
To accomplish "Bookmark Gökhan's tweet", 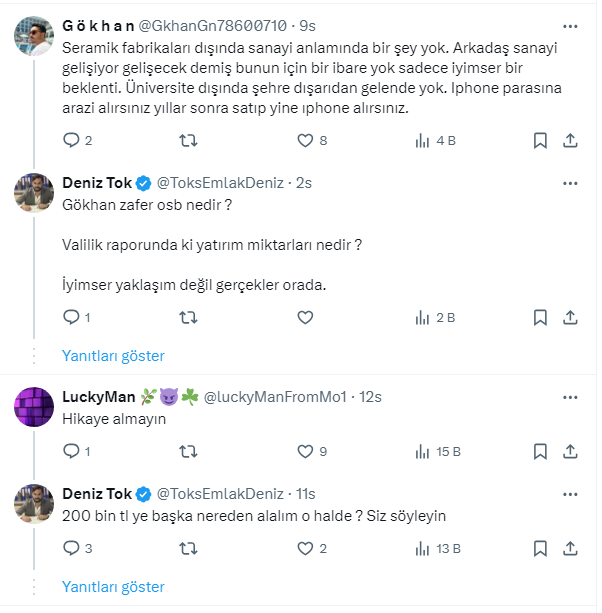I will coord(540,141).
